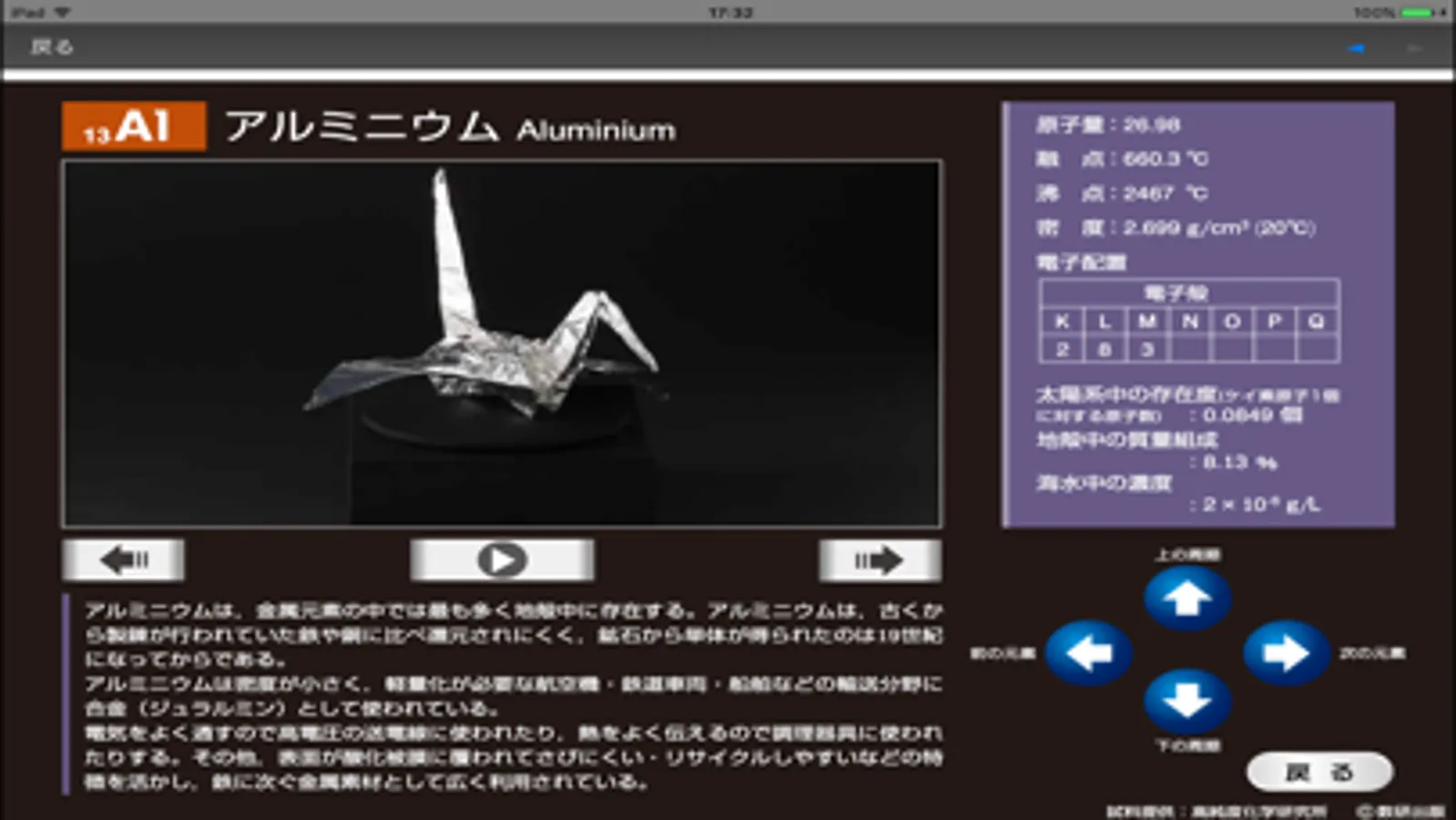Tap the boiling point 2467 ℃ line

click(1122, 193)
